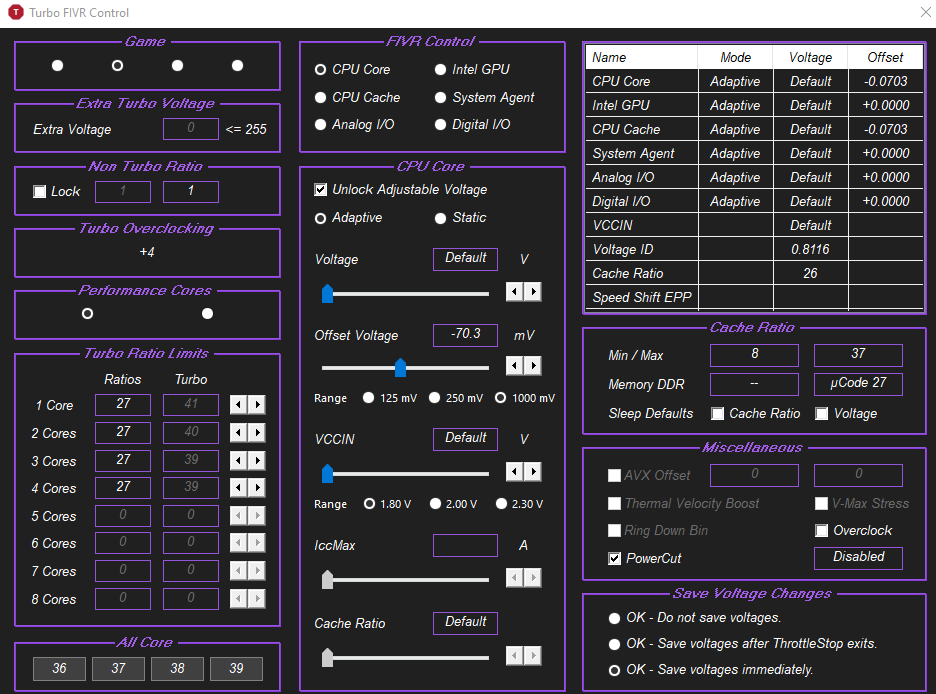
Task: Select the second Performance Cores radio button
Action: point(207,313)
